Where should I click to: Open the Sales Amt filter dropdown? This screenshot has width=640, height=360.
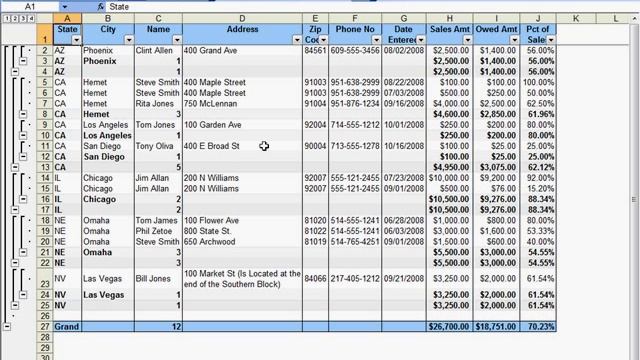tap(467, 40)
